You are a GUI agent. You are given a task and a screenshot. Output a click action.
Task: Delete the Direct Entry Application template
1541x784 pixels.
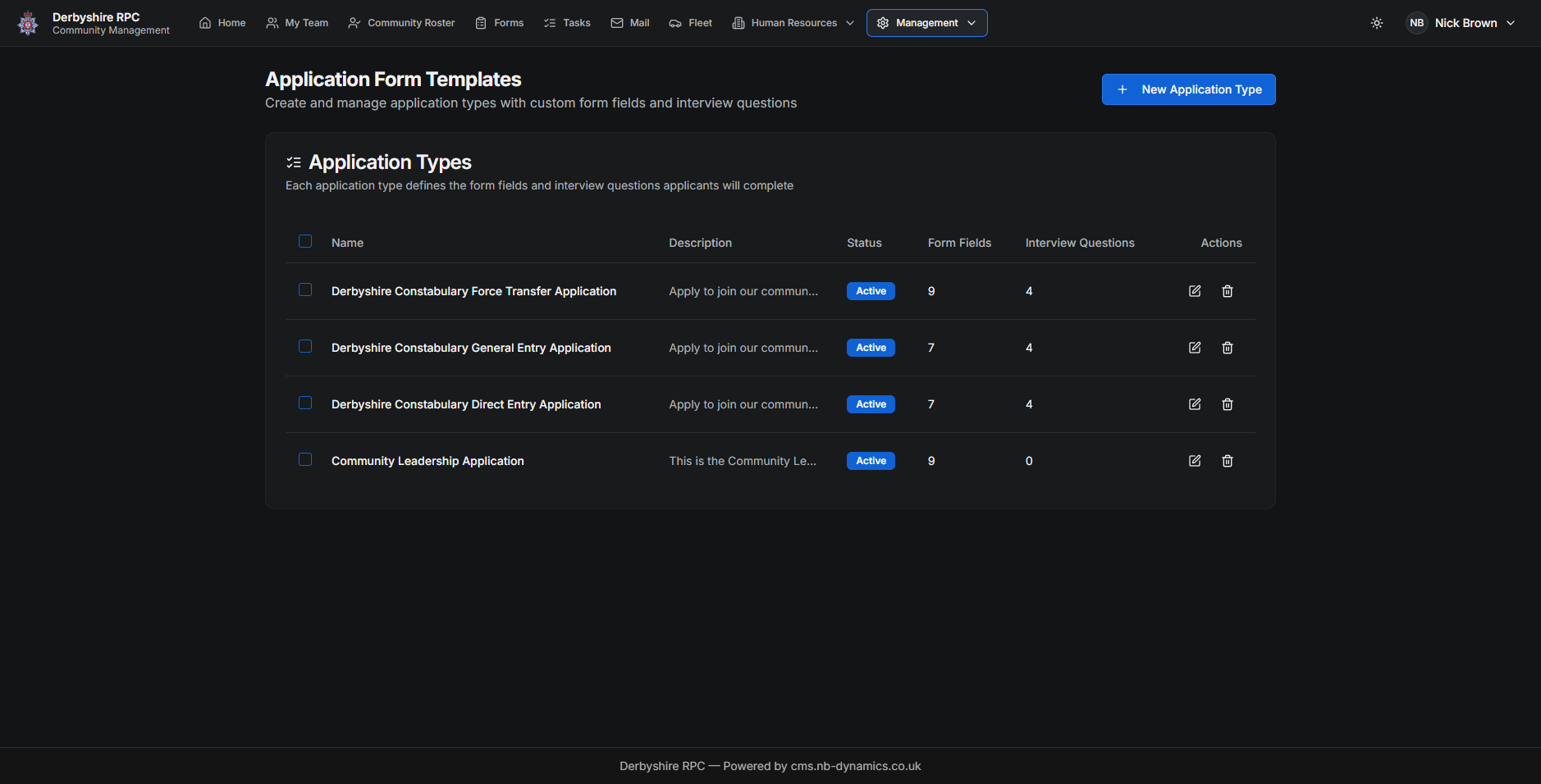click(x=1228, y=404)
